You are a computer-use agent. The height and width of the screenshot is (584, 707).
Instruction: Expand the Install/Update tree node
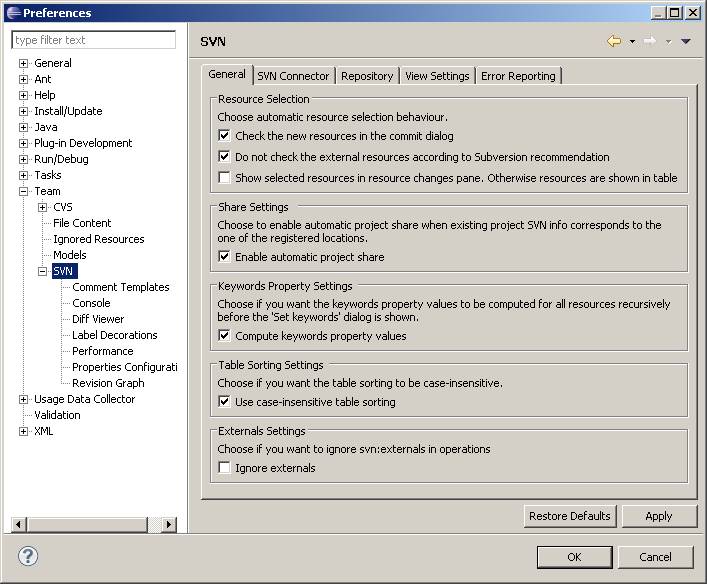(x=23, y=111)
